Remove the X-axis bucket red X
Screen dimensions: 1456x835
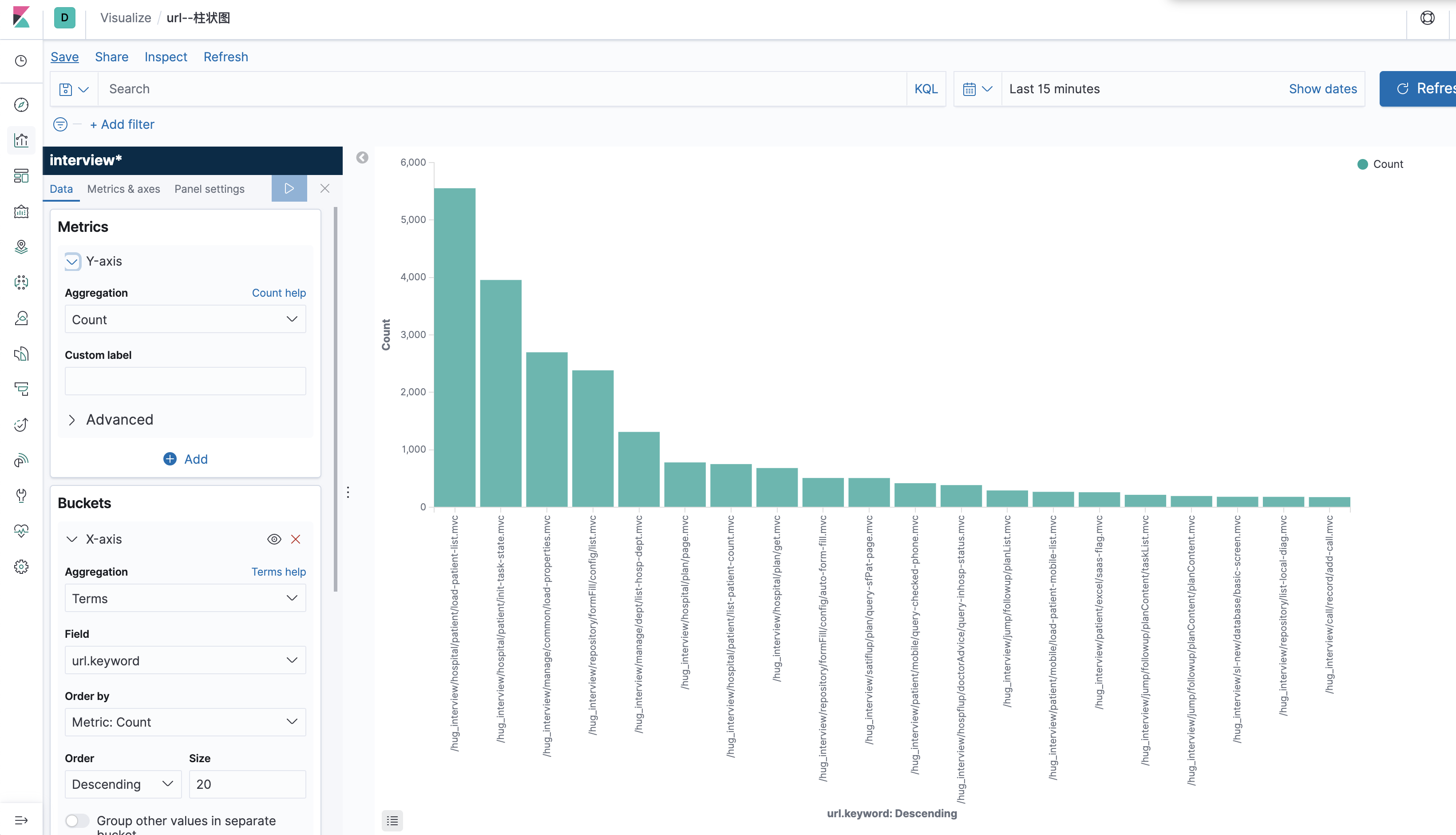coord(296,539)
